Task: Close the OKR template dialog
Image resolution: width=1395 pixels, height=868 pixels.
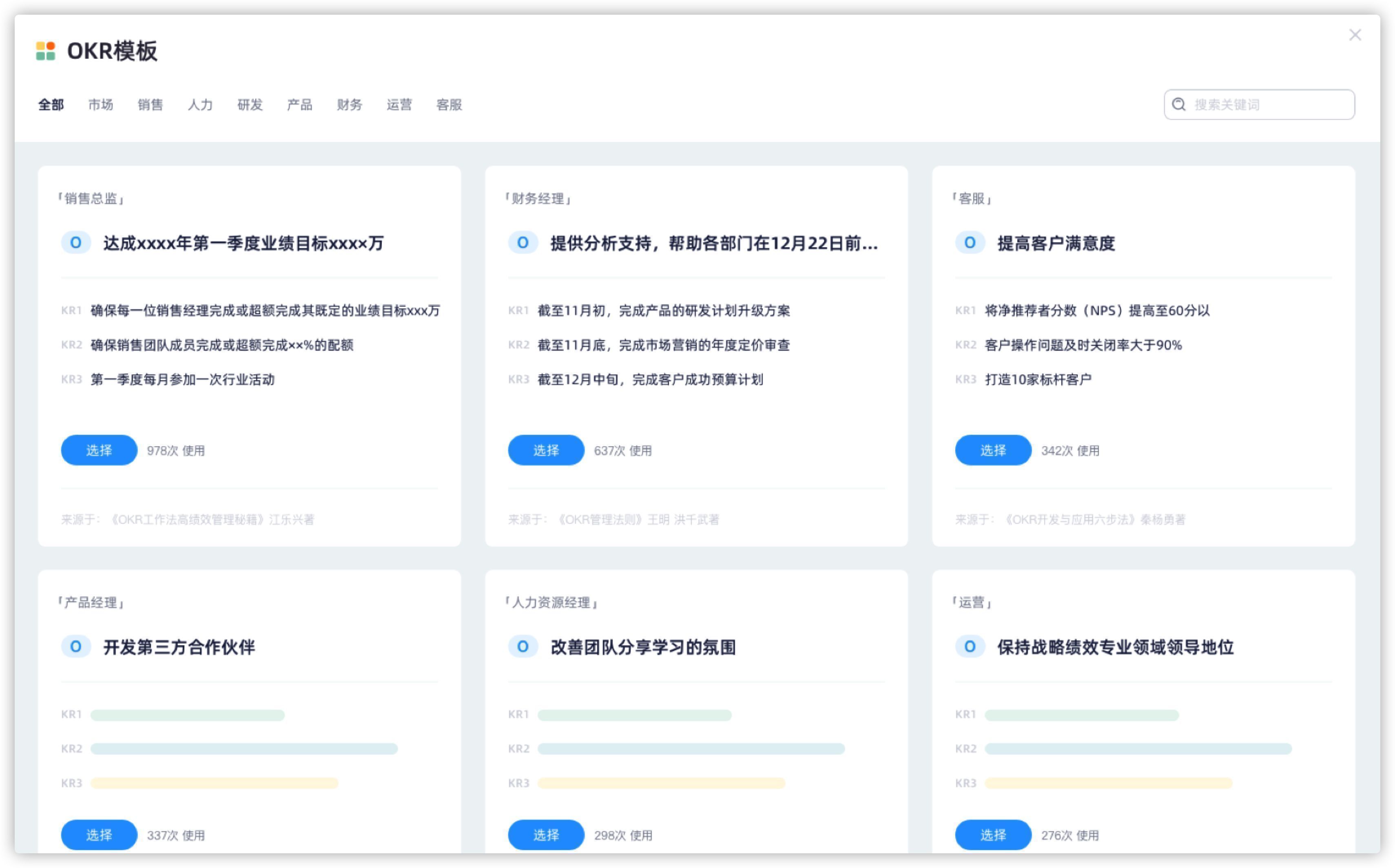Action: point(1355,35)
